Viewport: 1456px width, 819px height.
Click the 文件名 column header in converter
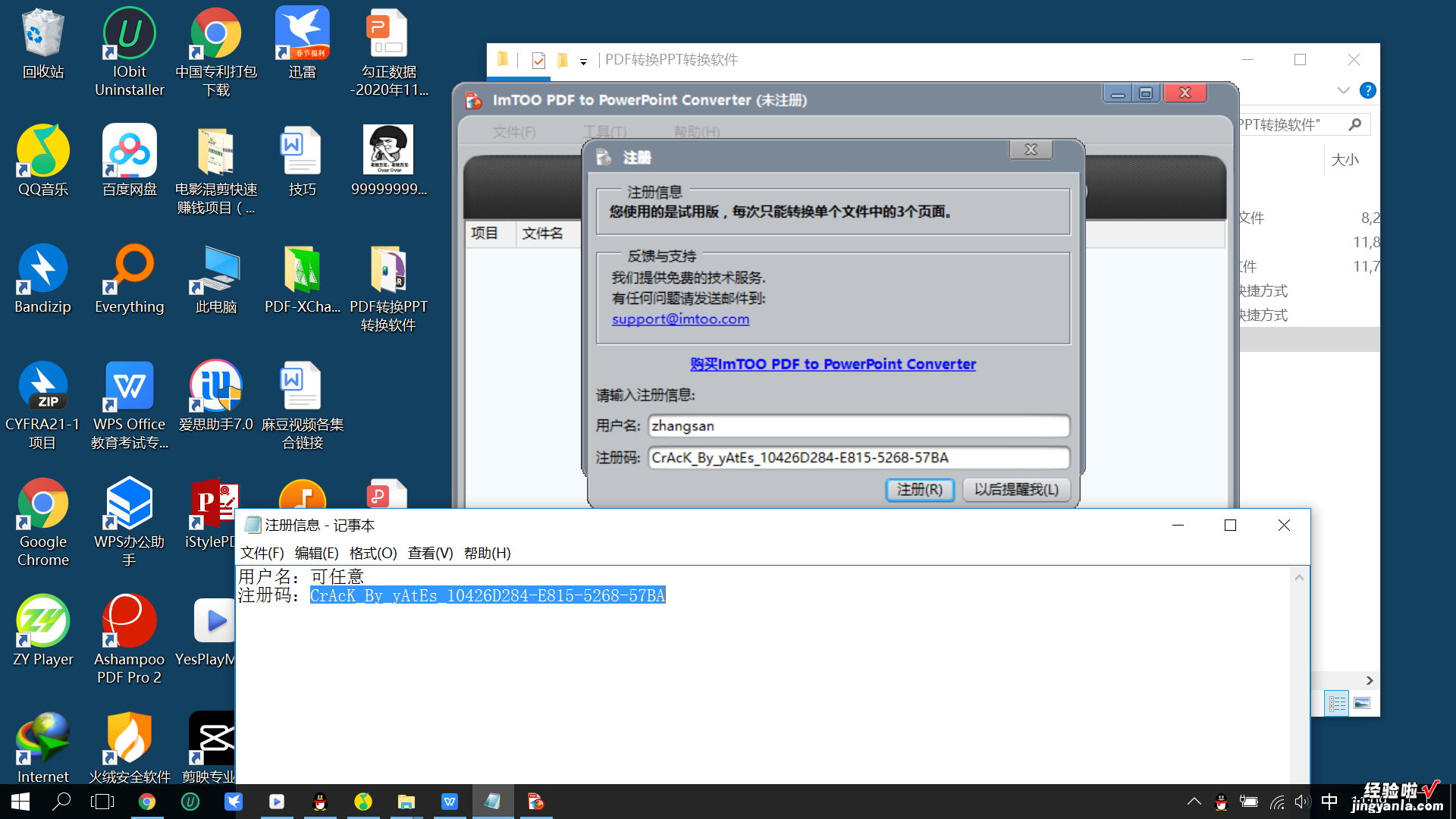point(543,234)
